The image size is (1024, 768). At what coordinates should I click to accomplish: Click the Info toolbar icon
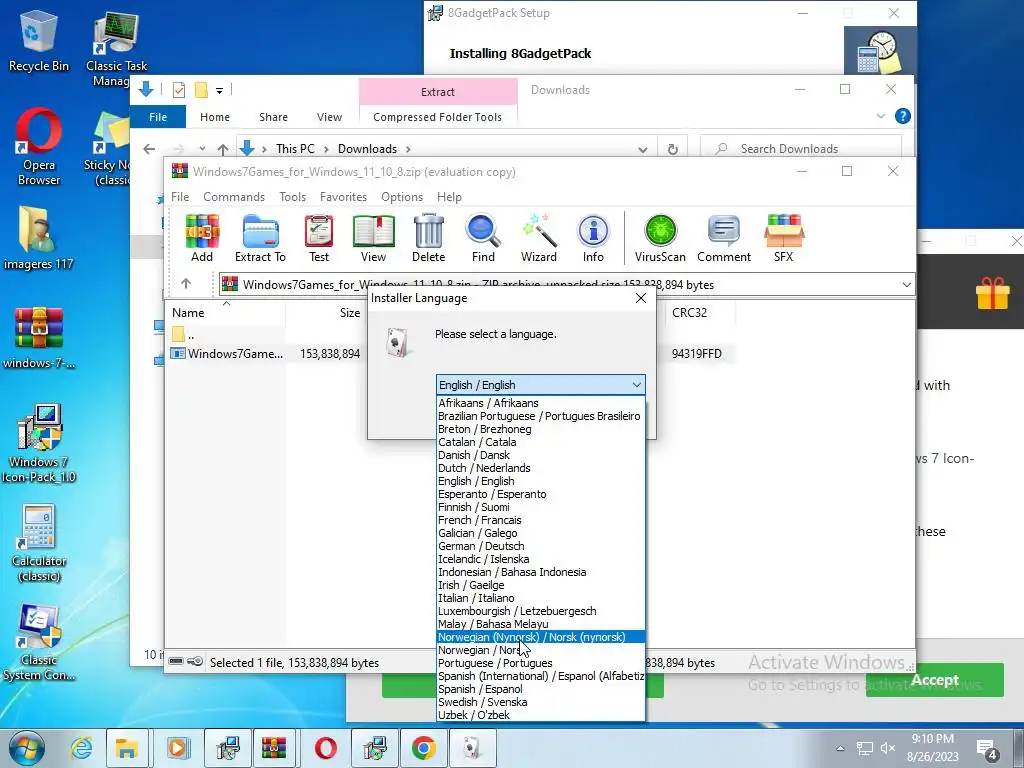click(x=593, y=238)
